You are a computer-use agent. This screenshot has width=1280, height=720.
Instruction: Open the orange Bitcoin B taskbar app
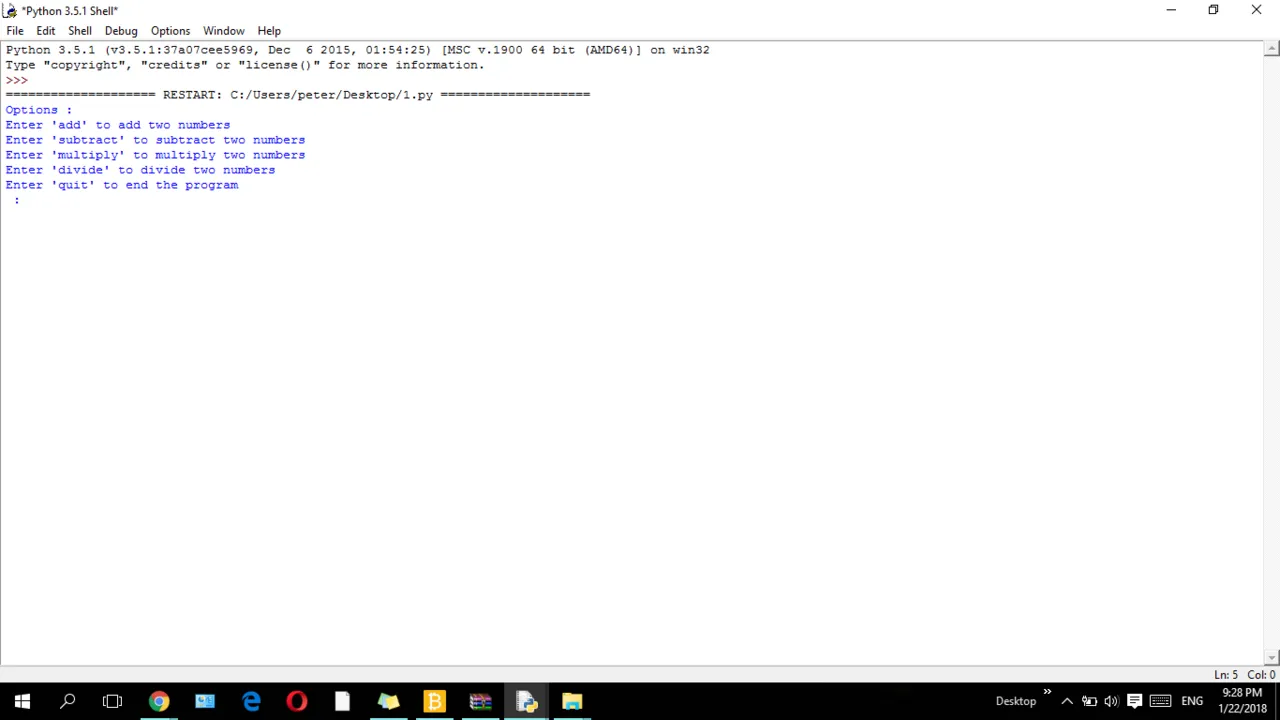coord(435,701)
